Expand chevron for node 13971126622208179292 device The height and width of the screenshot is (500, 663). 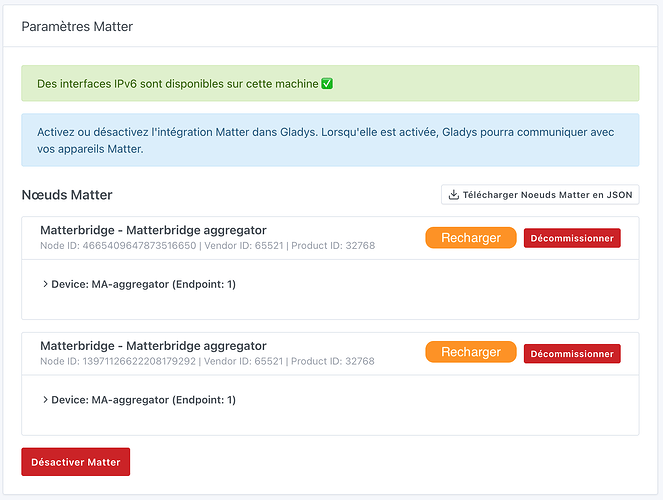[x=45, y=400]
